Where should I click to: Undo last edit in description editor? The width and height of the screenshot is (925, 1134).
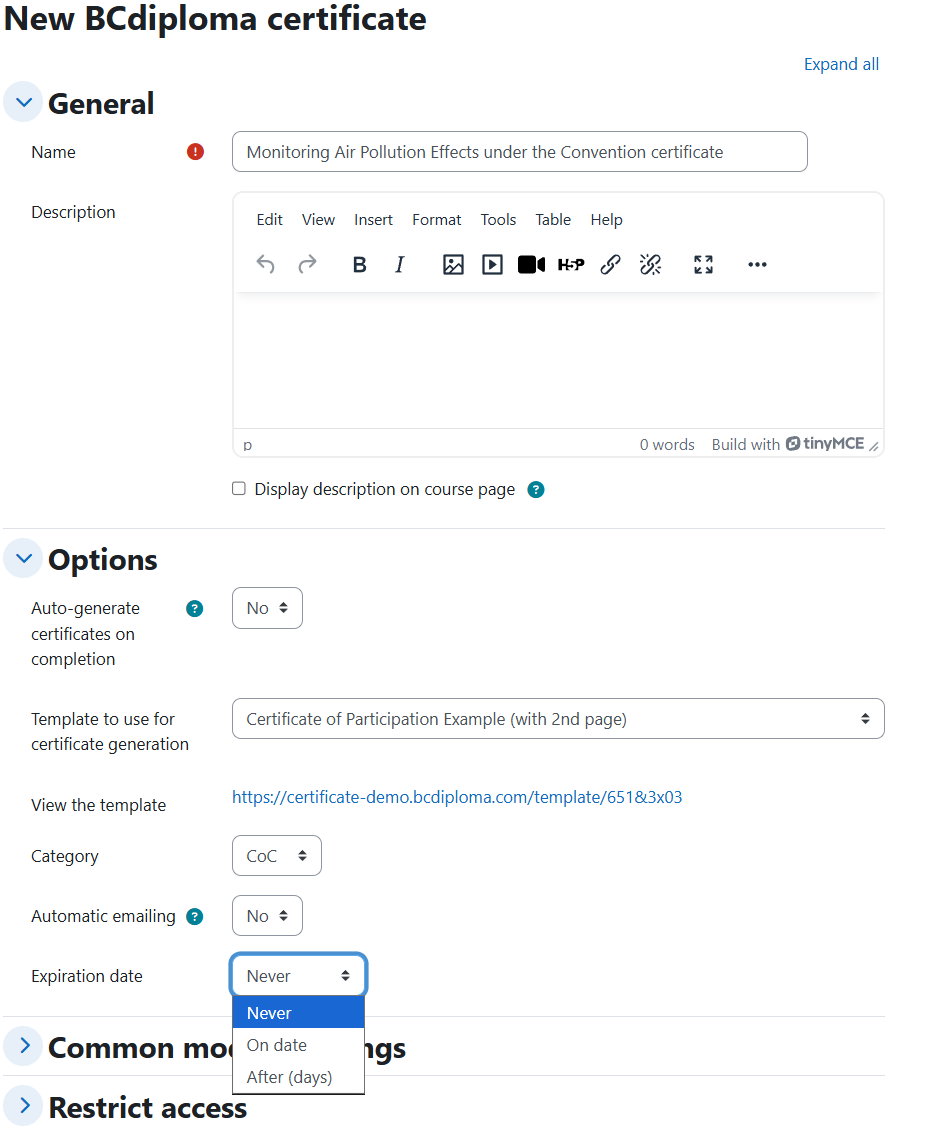265,265
